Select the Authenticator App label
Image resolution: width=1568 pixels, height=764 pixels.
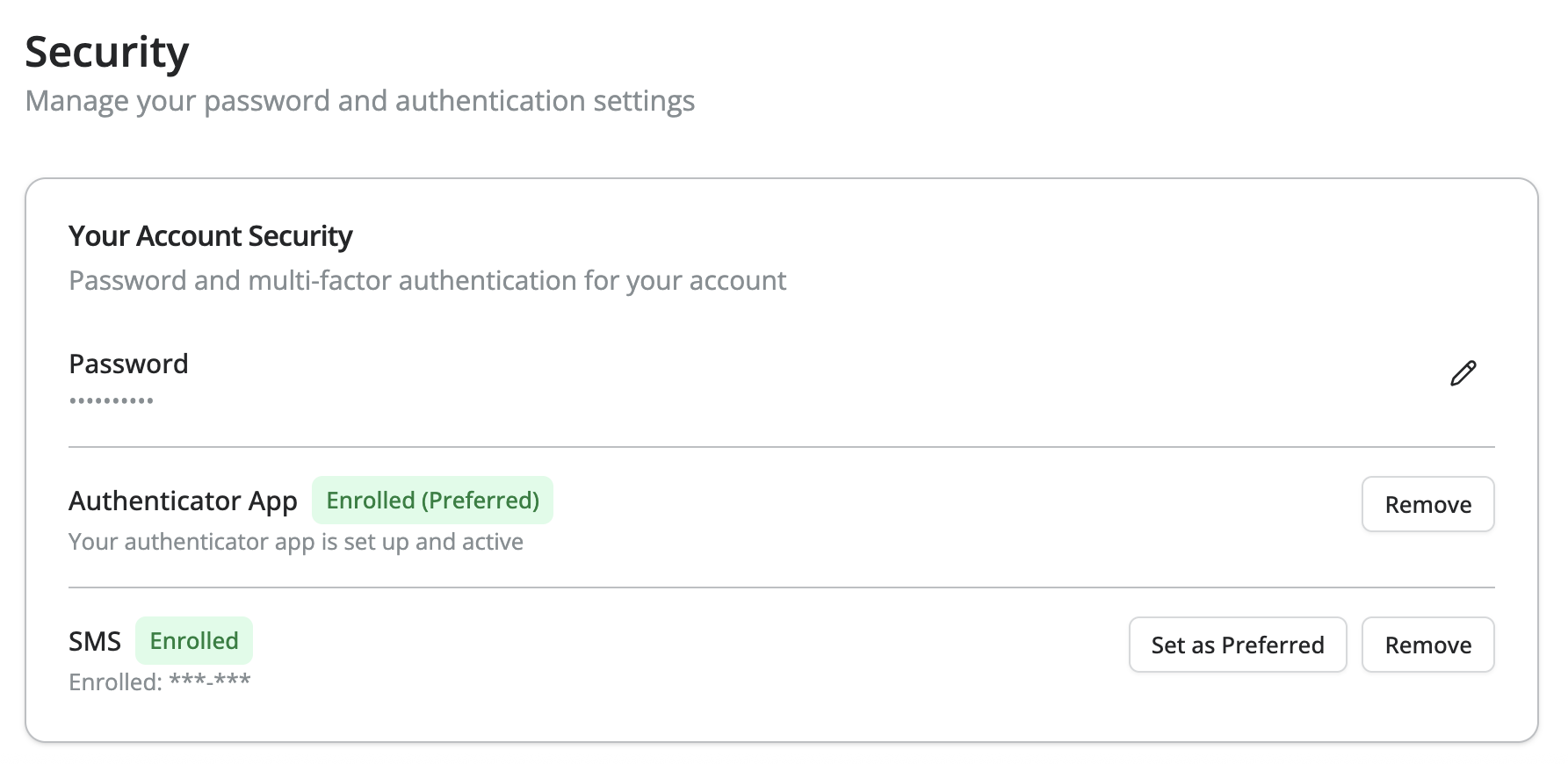(x=182, y=501)
